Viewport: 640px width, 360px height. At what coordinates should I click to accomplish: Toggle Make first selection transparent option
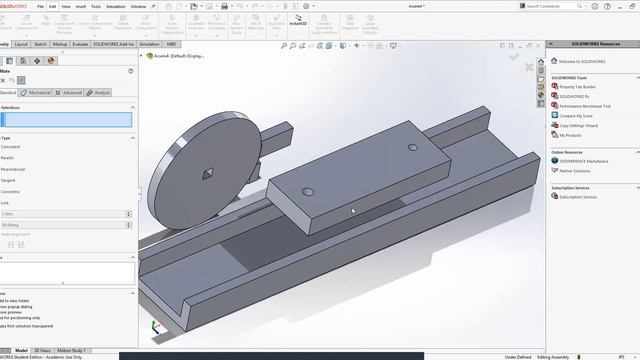(x=27, y=326)
